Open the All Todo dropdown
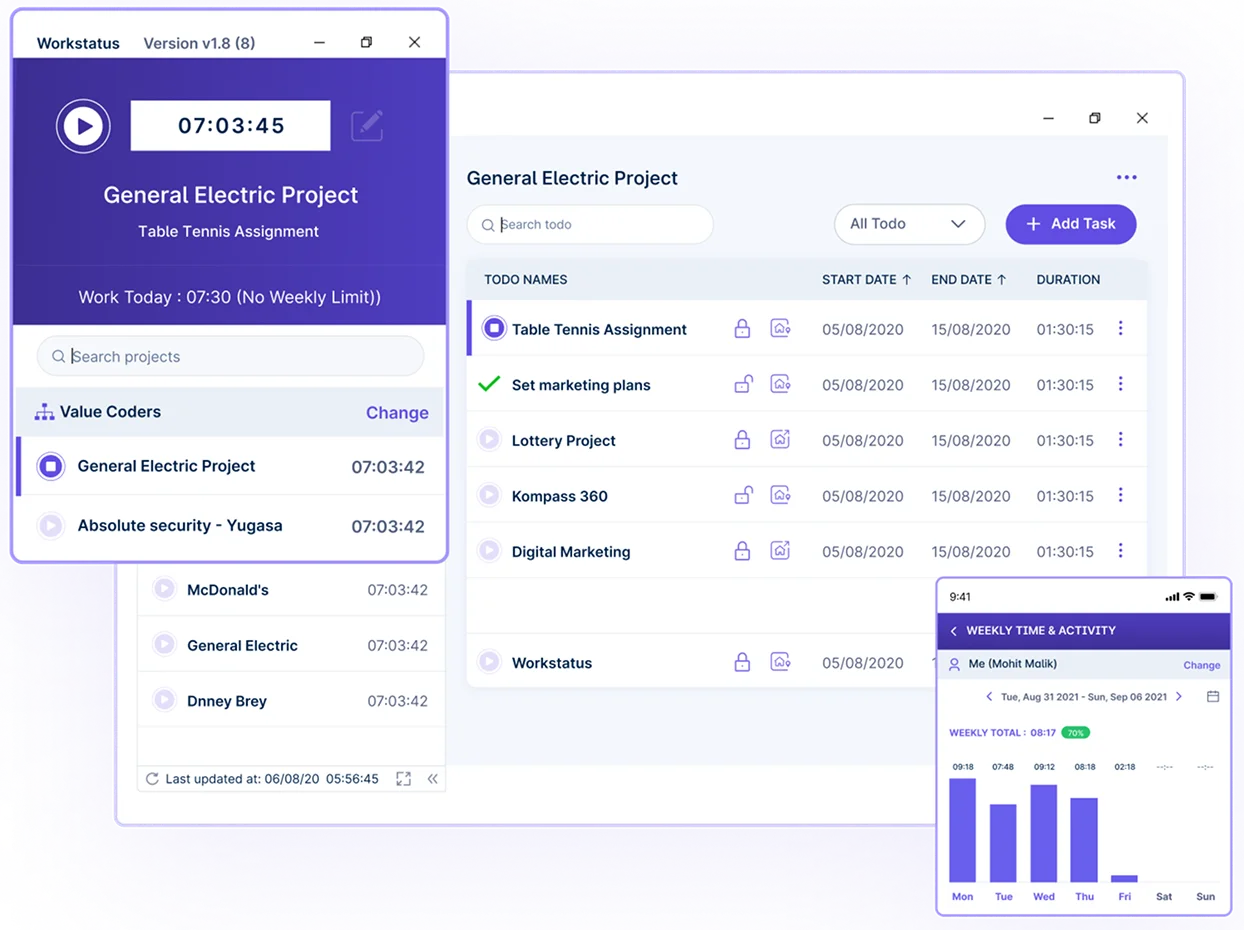Image resolution: width=1244 pixels, height=930 pixels. 909,224
